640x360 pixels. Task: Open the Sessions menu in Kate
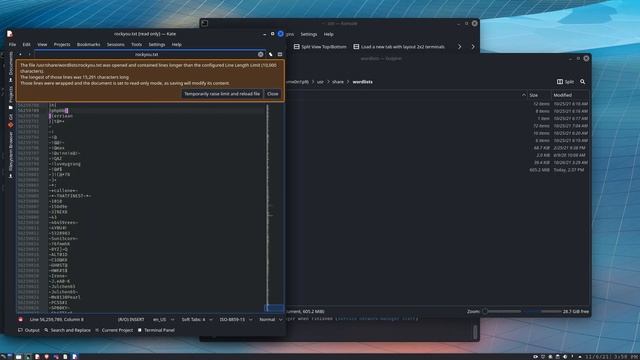(x=116, y=44)
